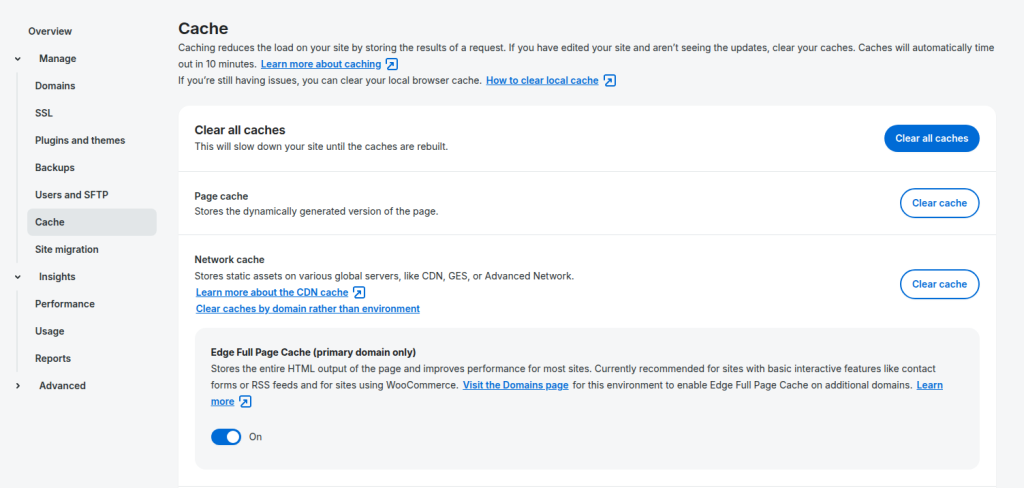1024x488 pixels.
Task: Open Users and SFTP in sidebar
Action: click(72, 195)
